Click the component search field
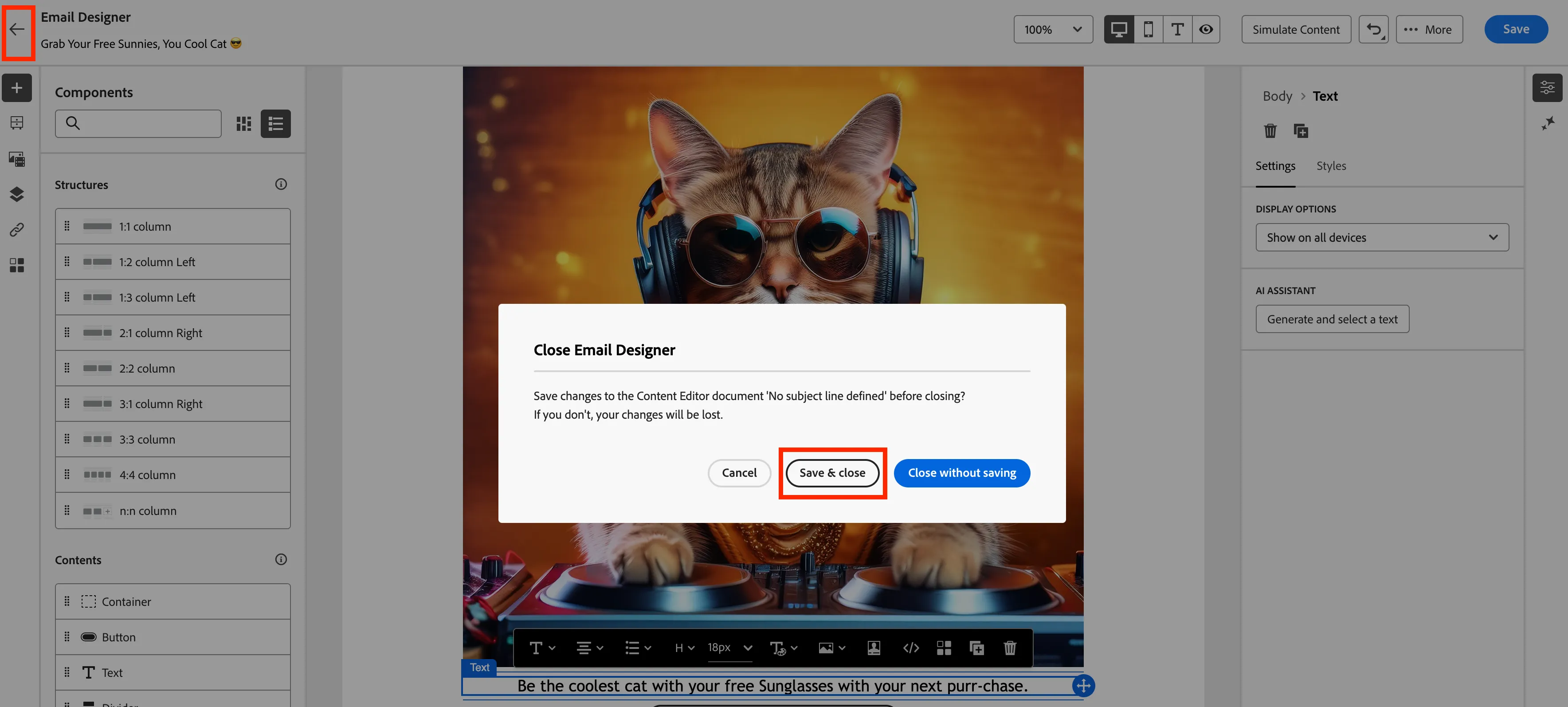The width and height of the screenshot is (1568, 707). point(138,124)
